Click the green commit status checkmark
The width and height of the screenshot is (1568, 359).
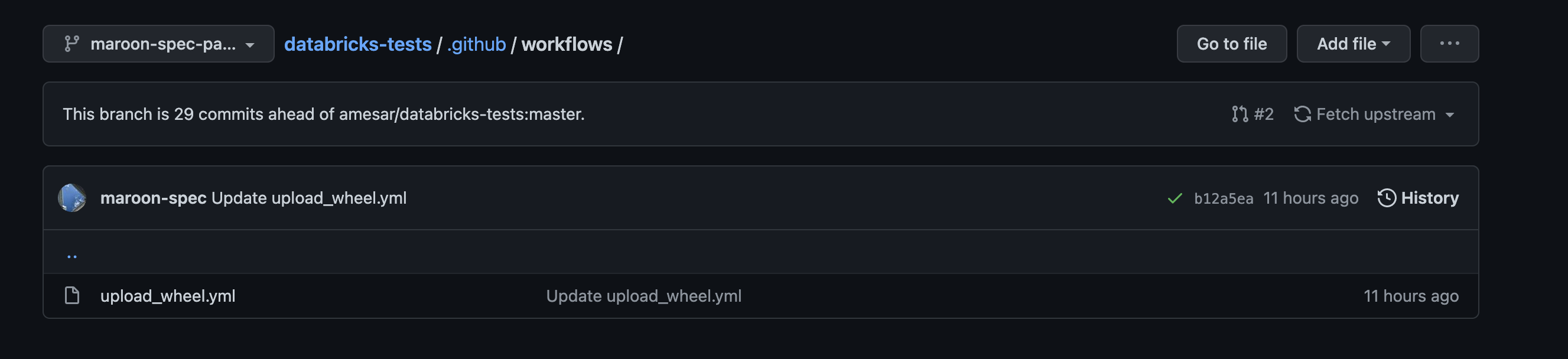[1175, 198]
